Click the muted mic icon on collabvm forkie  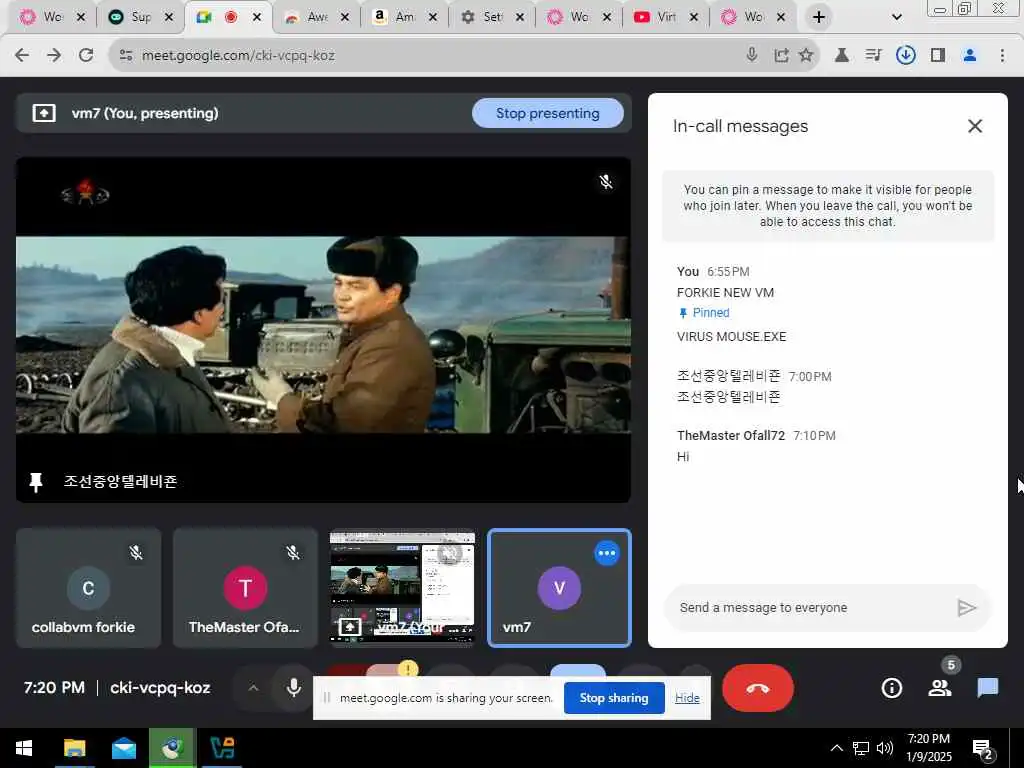(x=136, y=553)
